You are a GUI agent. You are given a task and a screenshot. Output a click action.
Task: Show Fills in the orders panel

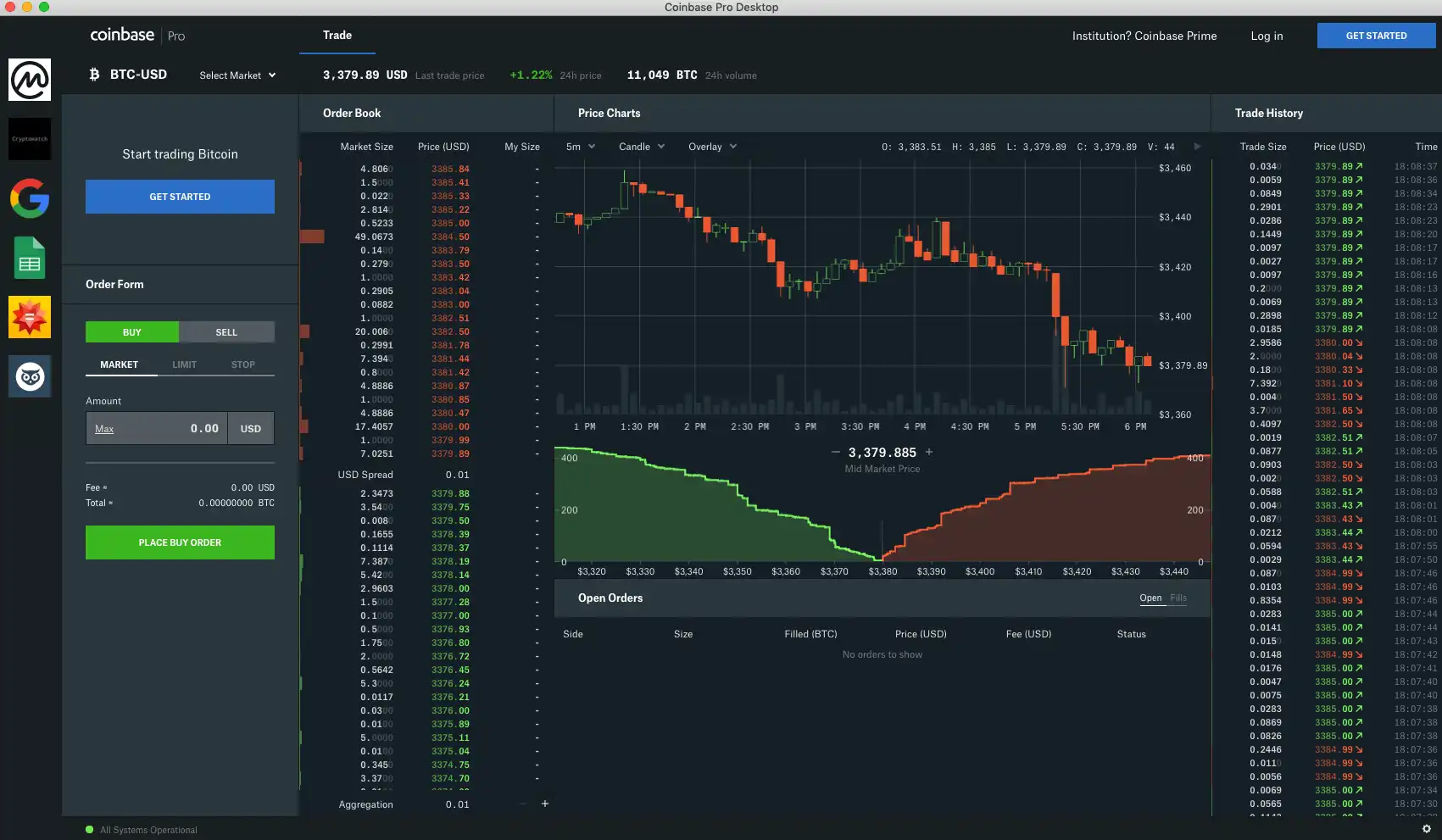point(1178,598)
